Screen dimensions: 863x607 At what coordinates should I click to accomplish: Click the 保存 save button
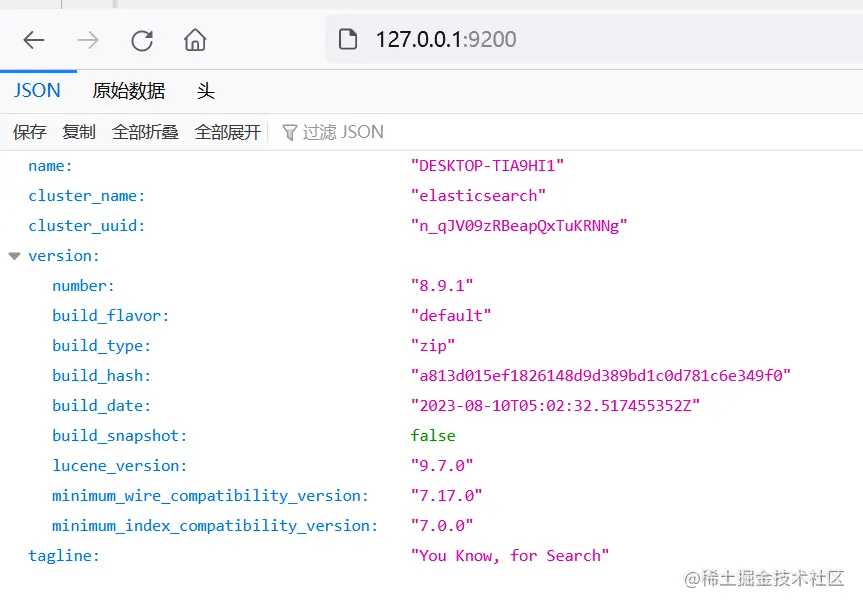coord(30,132)
